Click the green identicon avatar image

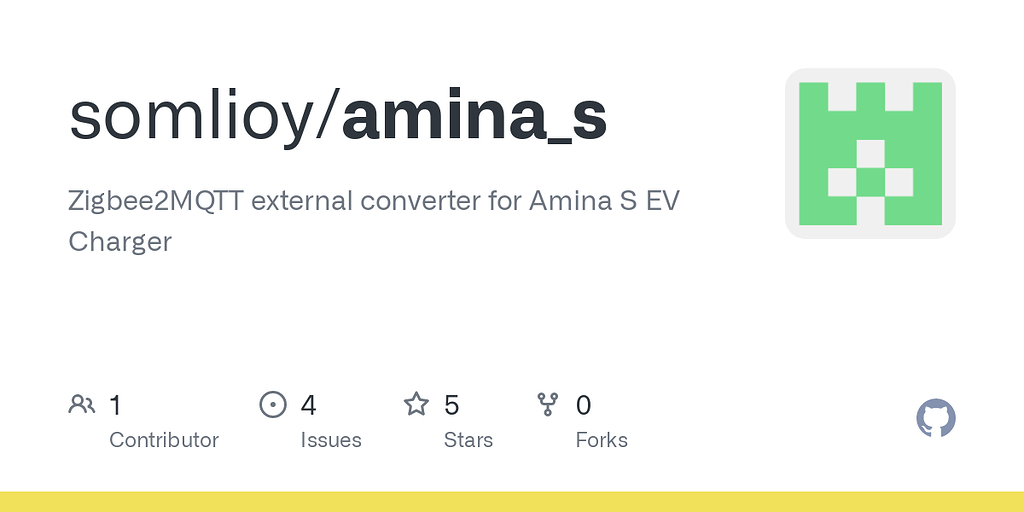870,153
